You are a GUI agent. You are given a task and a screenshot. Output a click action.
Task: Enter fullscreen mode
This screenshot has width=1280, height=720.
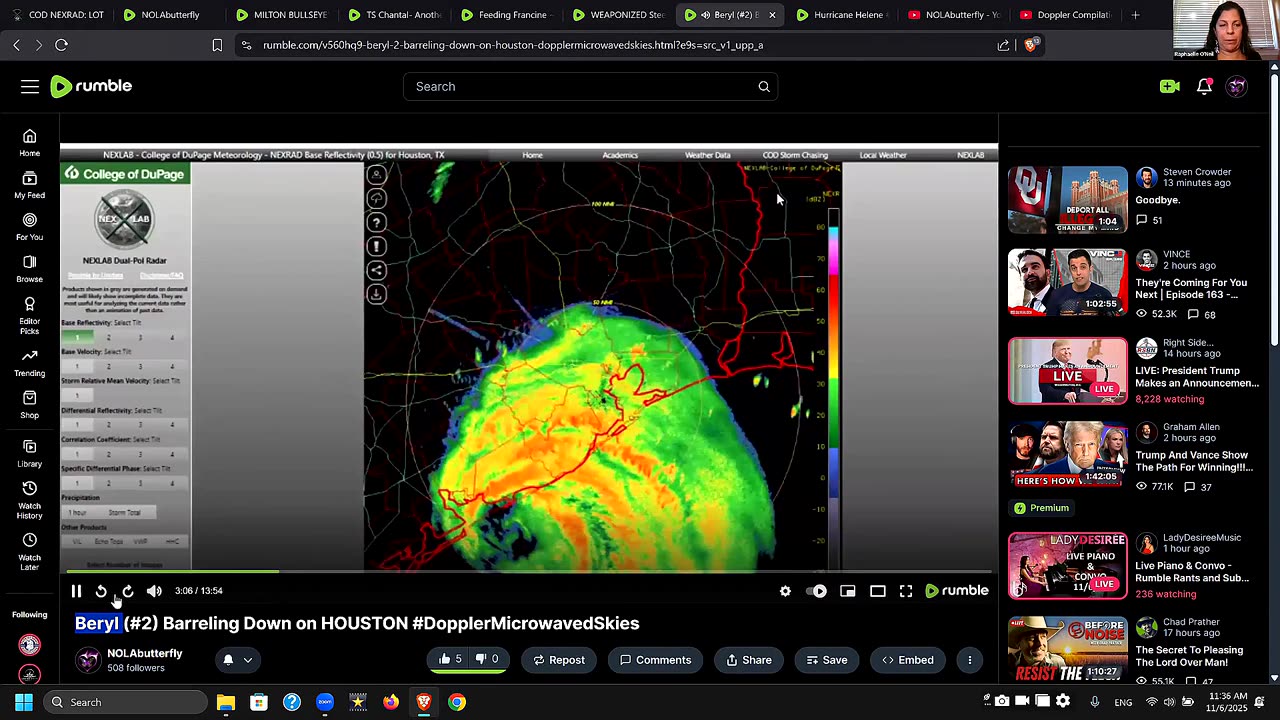(906, 591)
